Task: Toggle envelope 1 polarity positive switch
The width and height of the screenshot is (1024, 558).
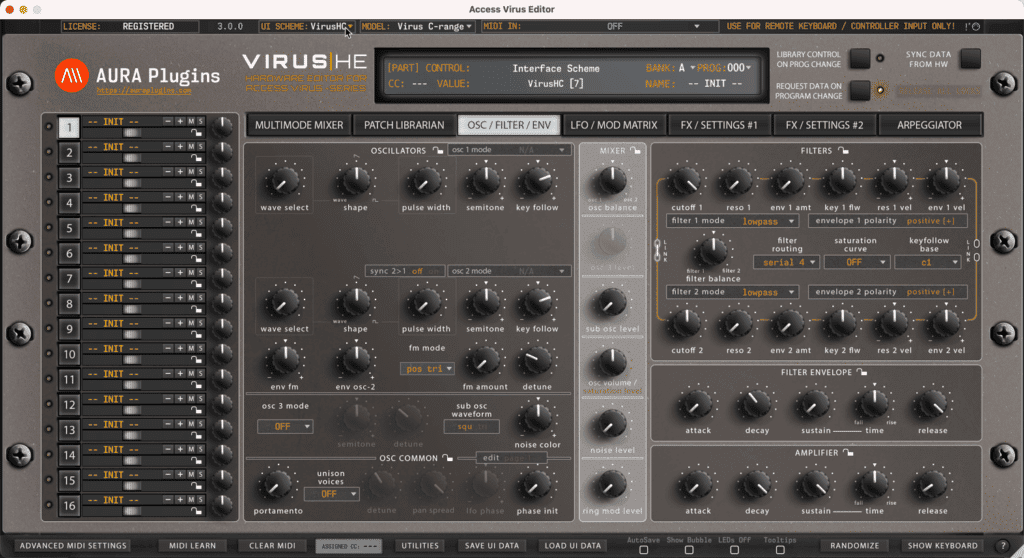Action: pyautogui.click(x=888, y=221)
